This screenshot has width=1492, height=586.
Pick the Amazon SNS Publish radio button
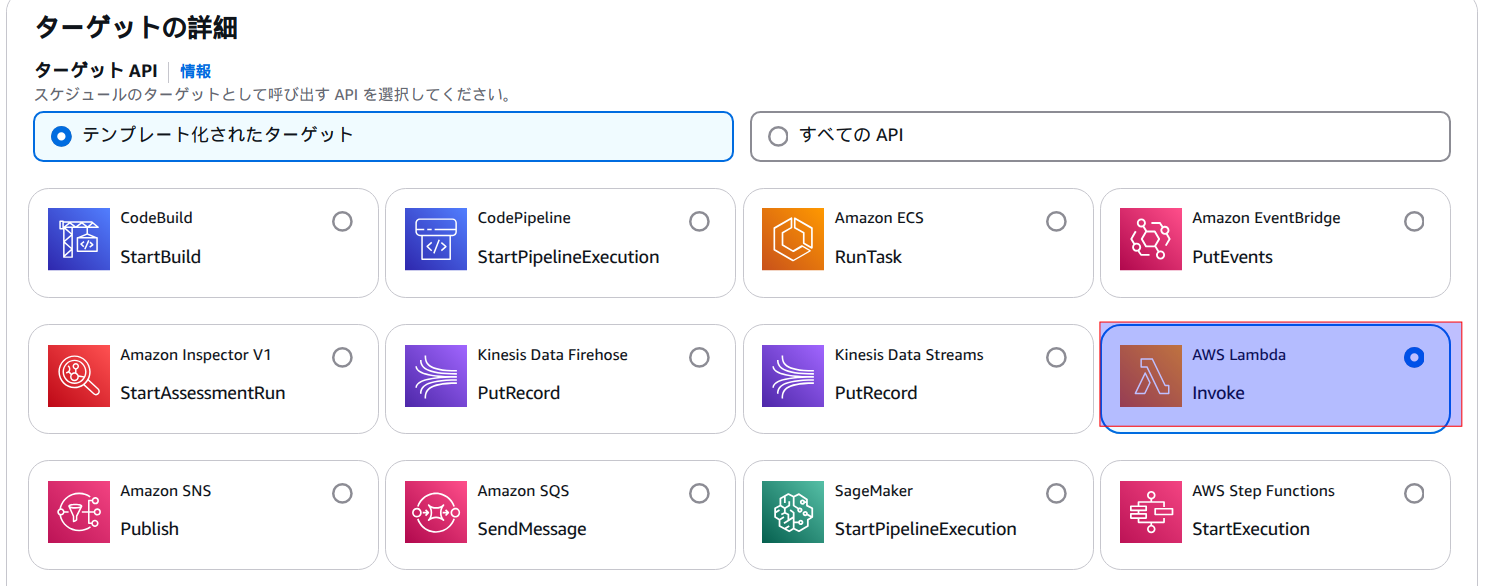342,493
